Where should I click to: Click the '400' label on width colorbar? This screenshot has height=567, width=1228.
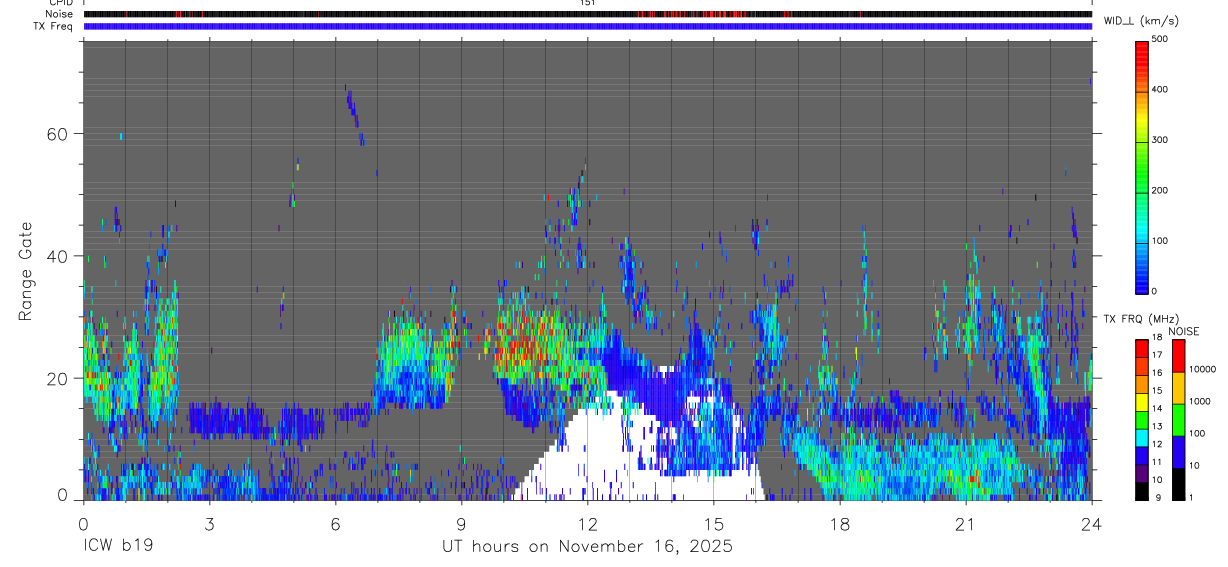(1160, 89)
